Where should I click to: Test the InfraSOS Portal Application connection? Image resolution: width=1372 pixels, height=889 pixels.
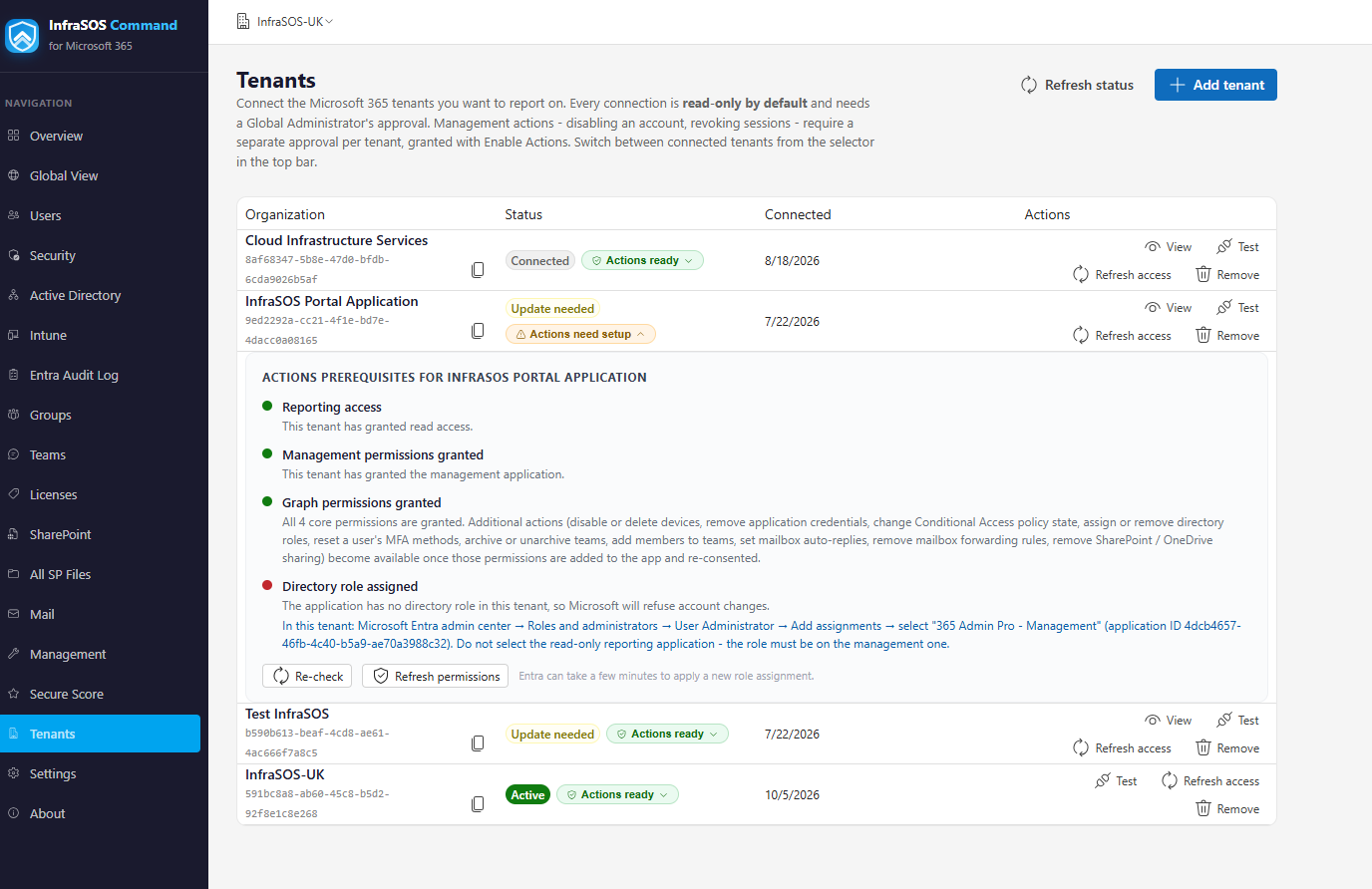click(1238, 308)
